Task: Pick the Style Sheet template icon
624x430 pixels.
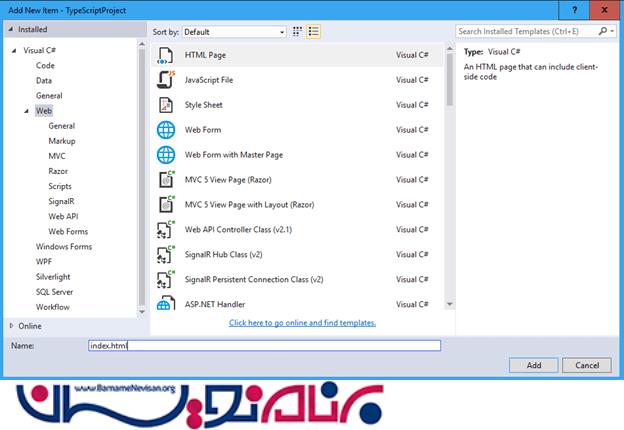Action: coord(166,105)
